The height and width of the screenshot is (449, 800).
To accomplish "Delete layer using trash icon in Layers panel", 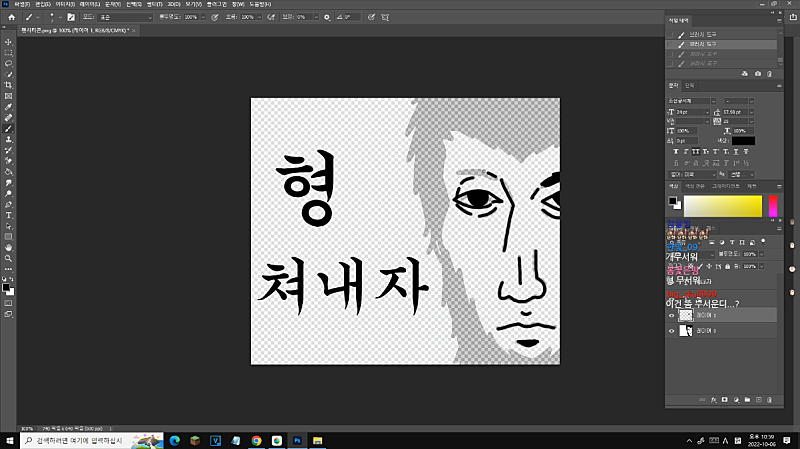I will pos(770,400).
